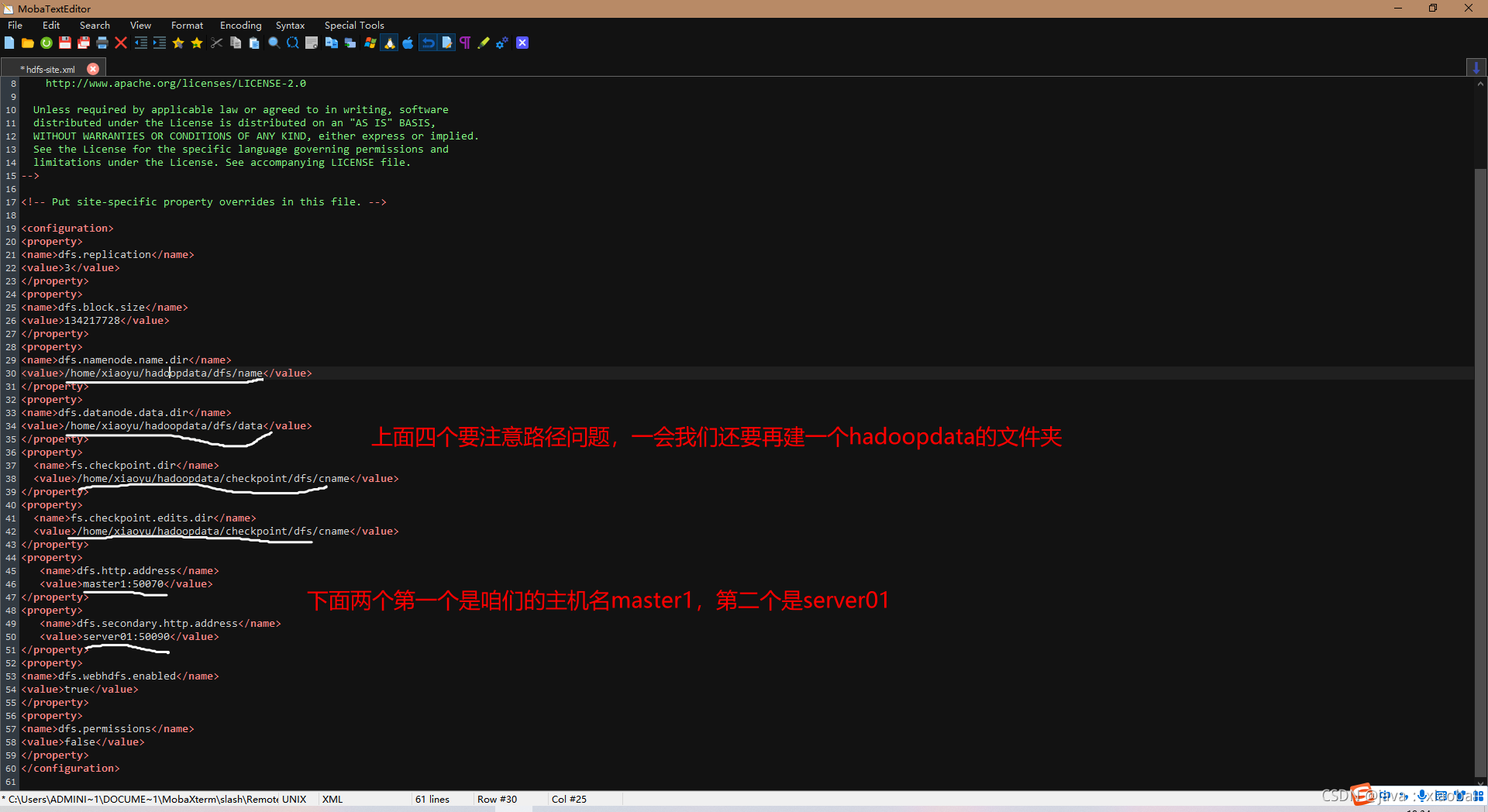Click the dfs.datanode.data.dir line

126,412
